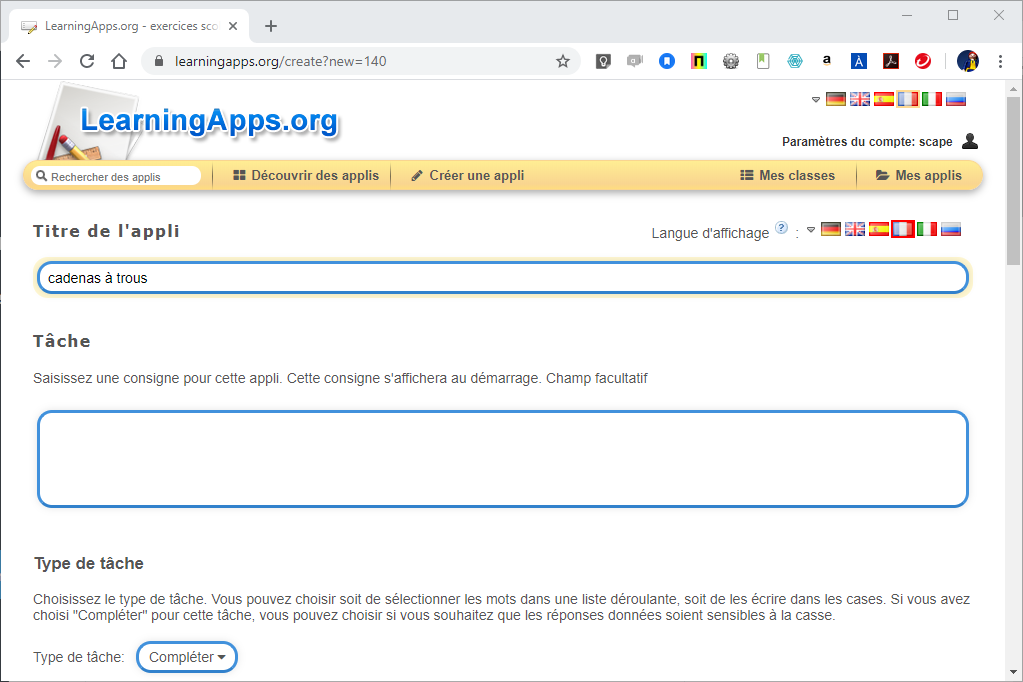Screen dimensions: 1023x682
Task: Open the green-ribbon bookmark page extension
Action: coord(763,61)
